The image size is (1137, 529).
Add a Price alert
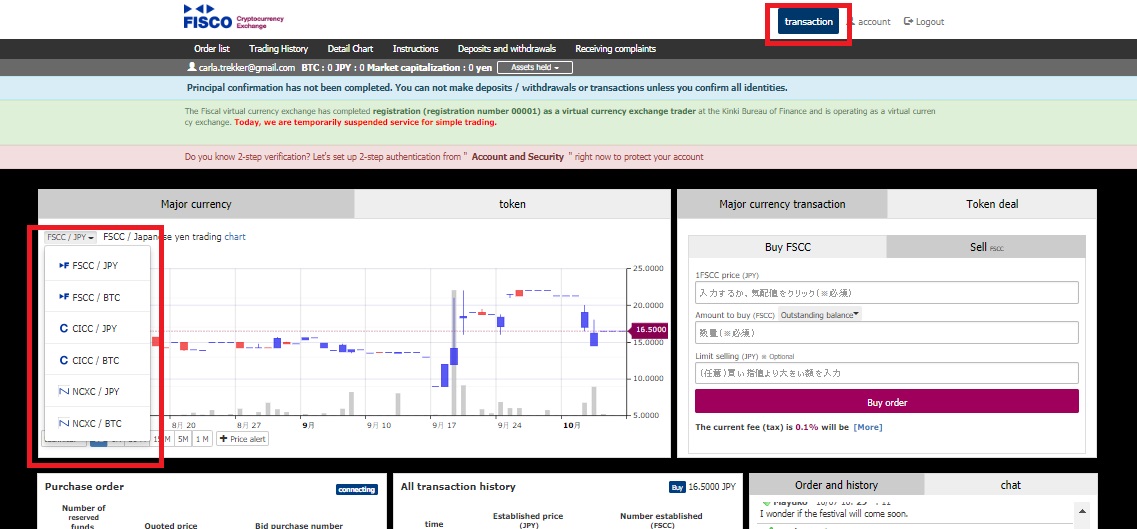pos(242,438)
